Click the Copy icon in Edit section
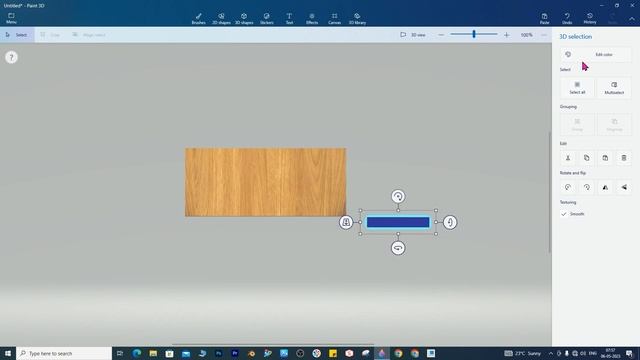 (x=587, y=158)
